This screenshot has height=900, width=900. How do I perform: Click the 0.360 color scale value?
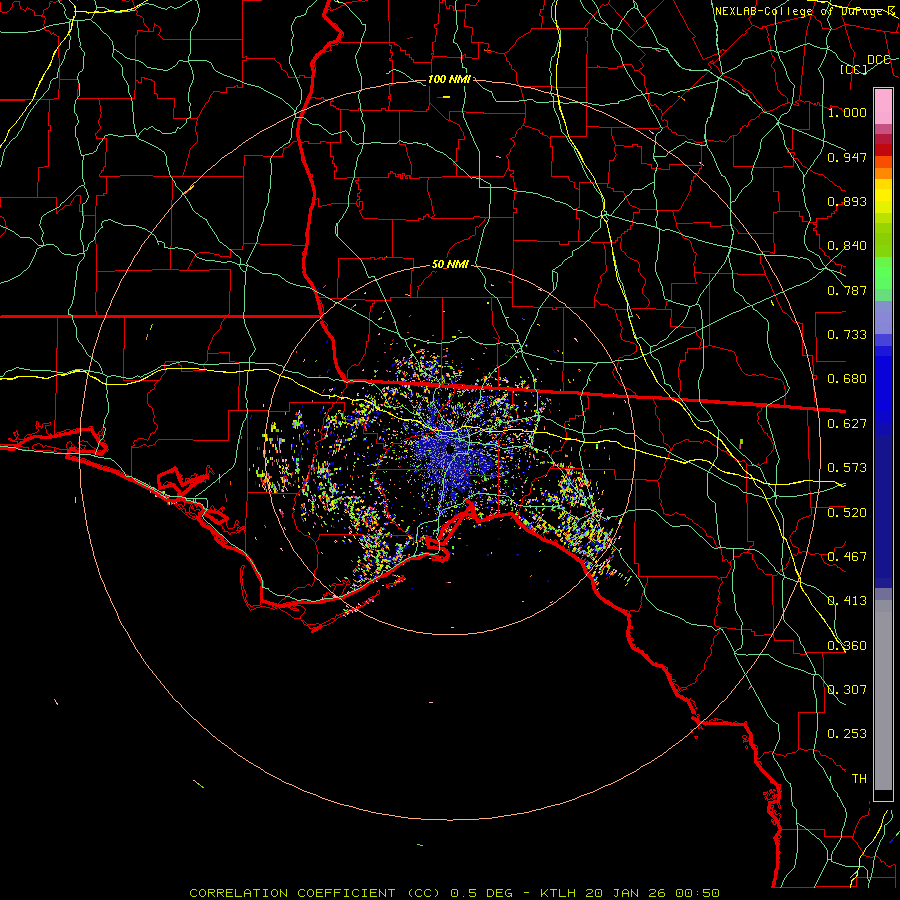[847, 646]
